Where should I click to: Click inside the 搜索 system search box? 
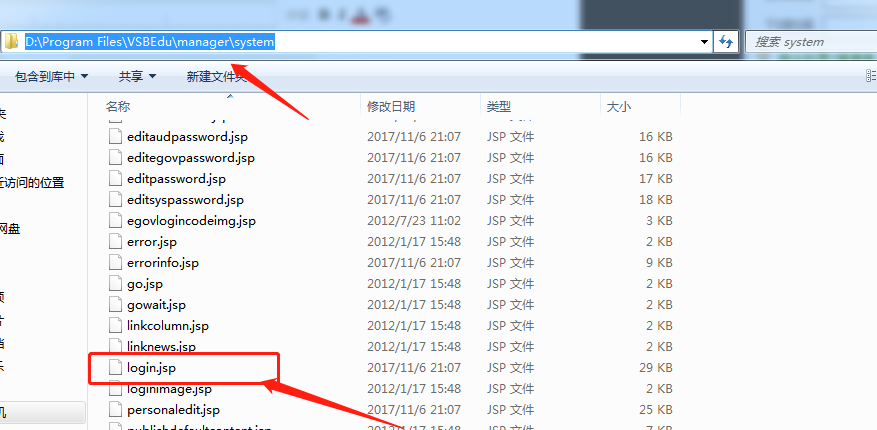(810, 41)
